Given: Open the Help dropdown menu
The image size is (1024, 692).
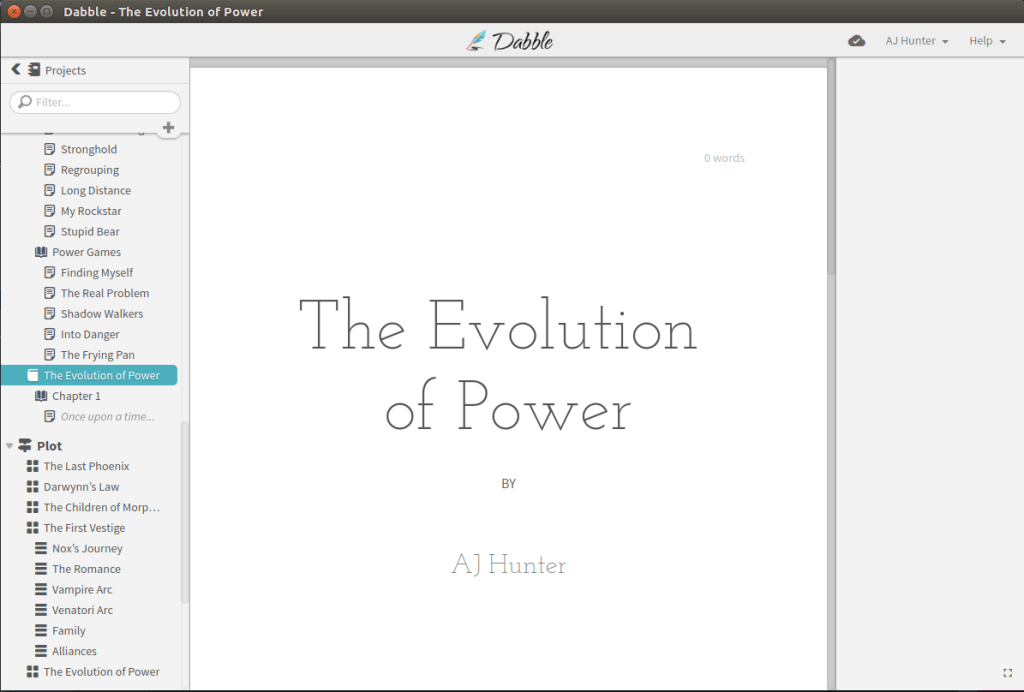Looking at the screenshot, I should (987, 41).
